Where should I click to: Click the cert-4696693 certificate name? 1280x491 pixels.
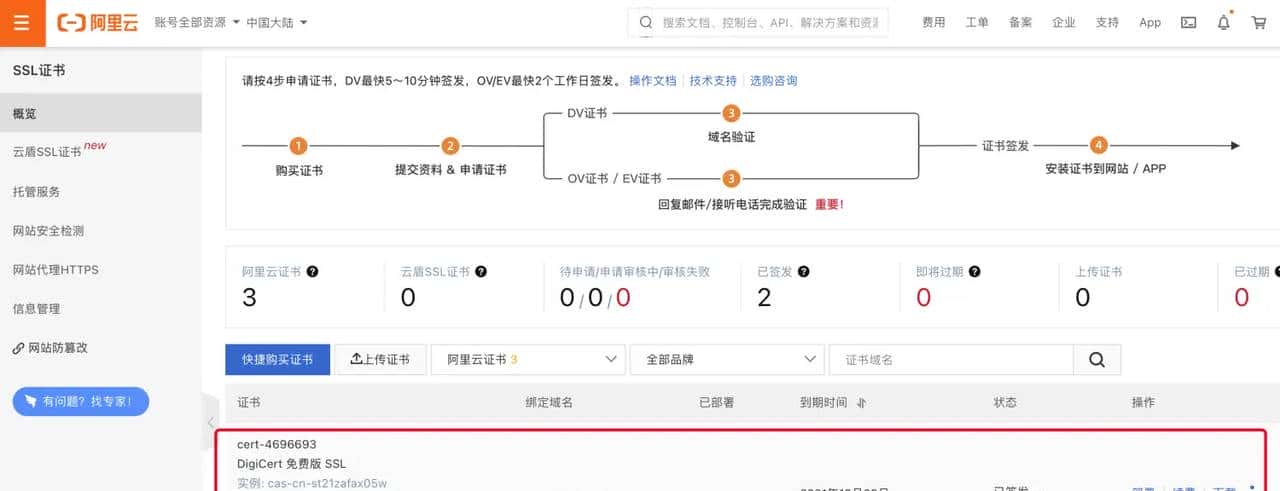pos(277,444)
